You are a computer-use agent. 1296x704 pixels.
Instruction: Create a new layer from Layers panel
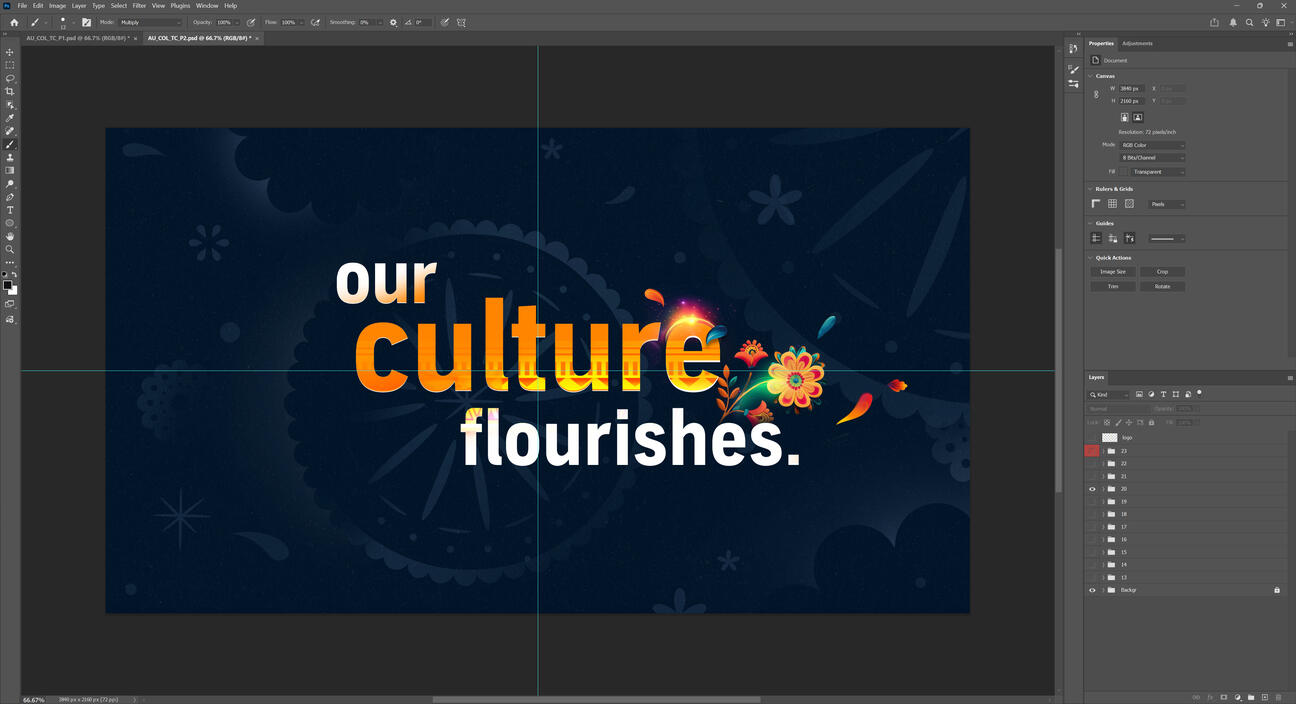click(1264, 697)
